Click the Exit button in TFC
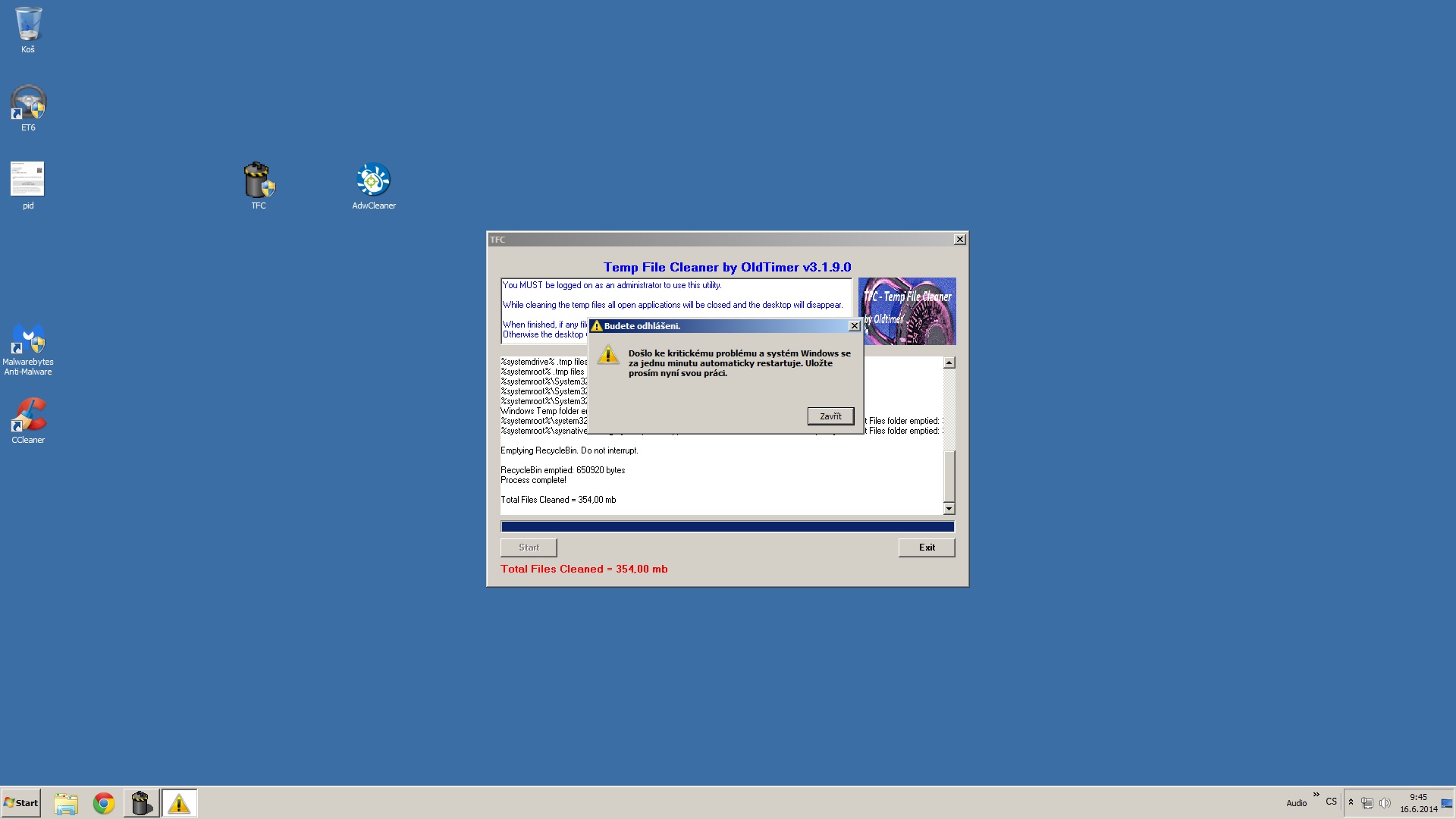The height and width of the screenshot is (819, 1456). (927, 548)
